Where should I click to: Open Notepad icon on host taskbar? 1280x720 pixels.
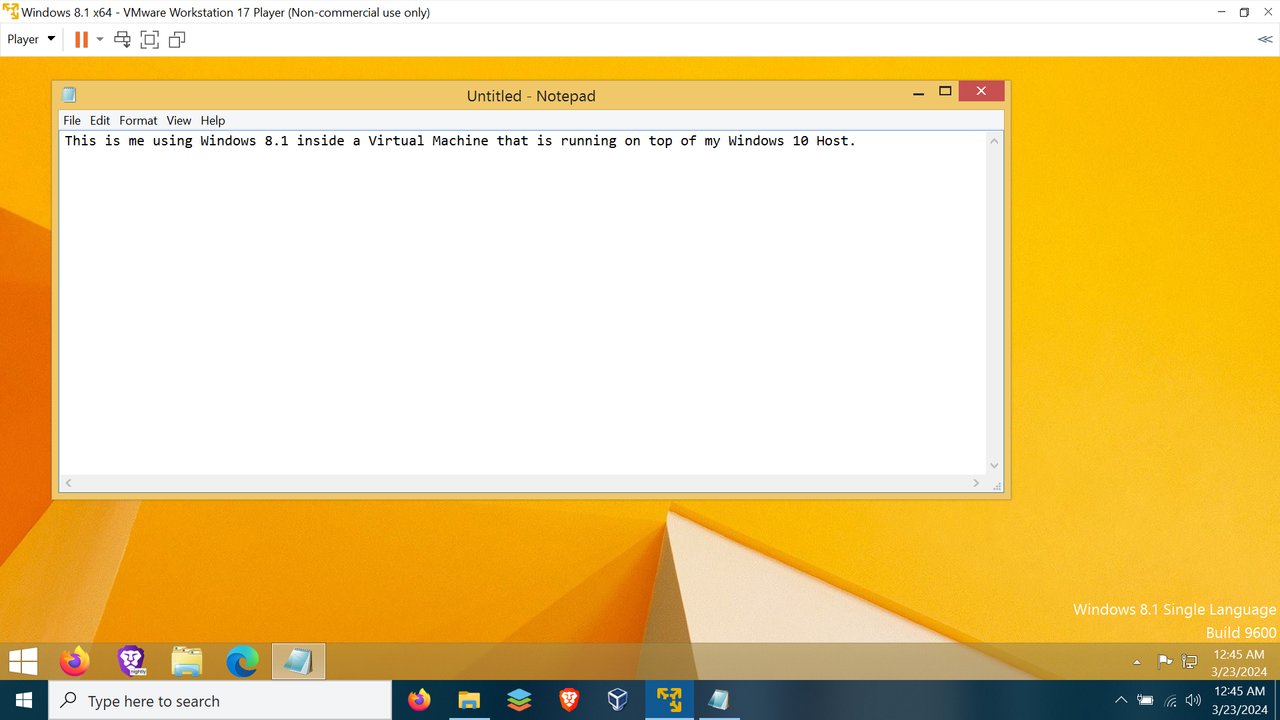point(719,701)
